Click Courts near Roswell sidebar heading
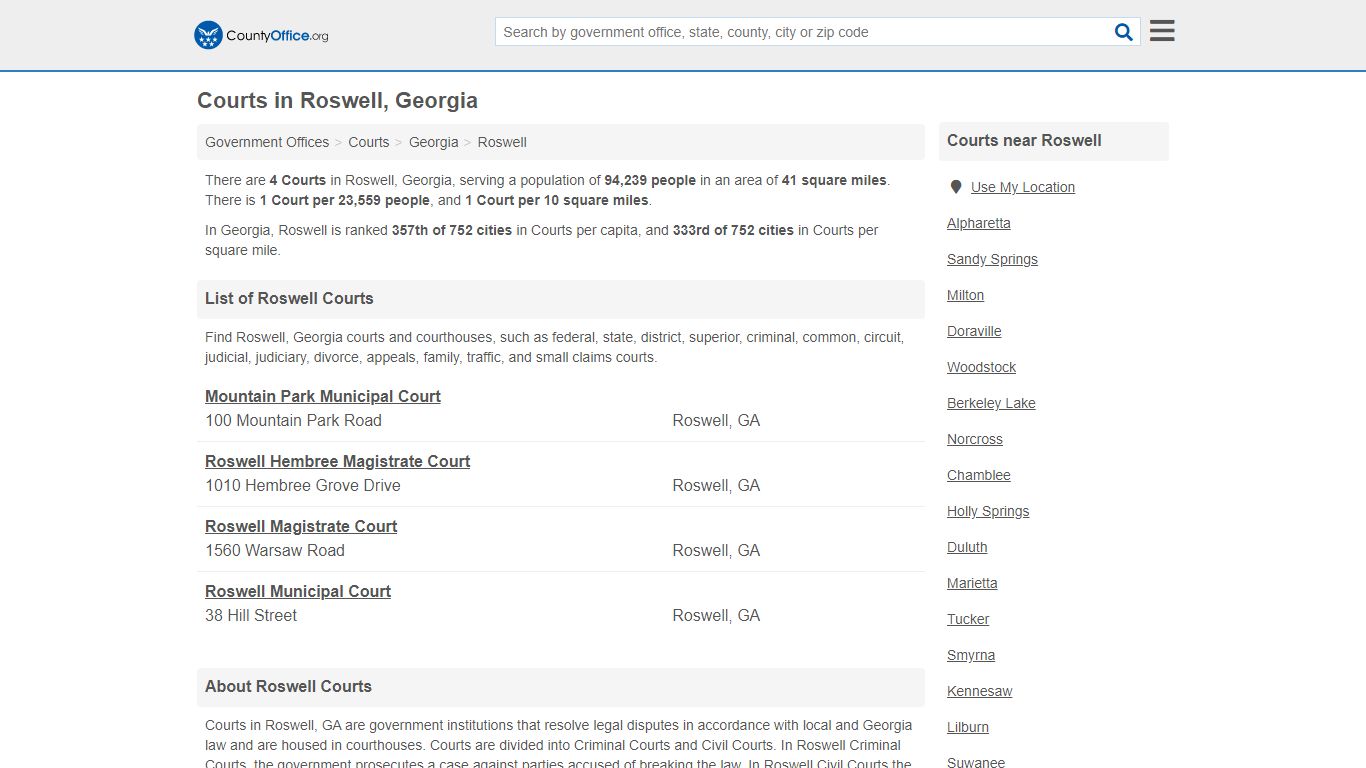 coord(1024,140)
